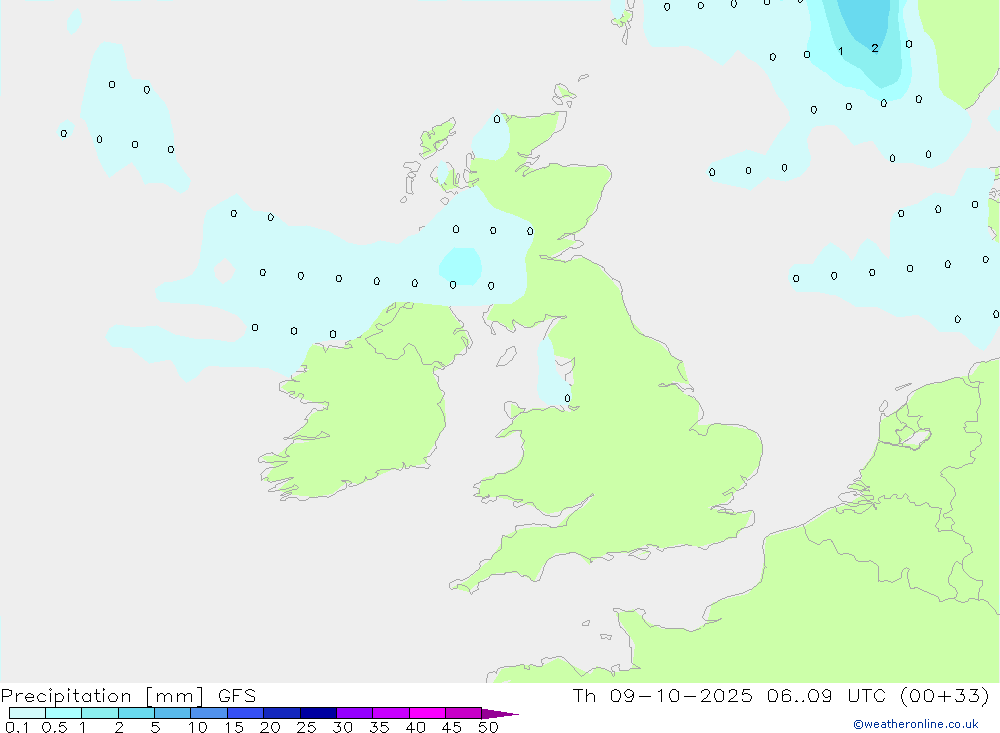Click the legend label '50'
The image size is (1000, 733).
488,727
